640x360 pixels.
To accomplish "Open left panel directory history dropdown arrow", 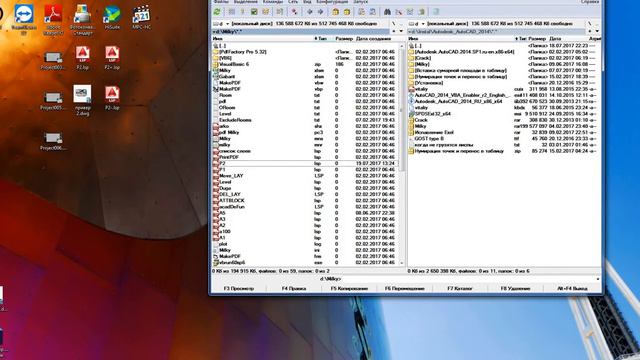I will click(x=401, y=31).
